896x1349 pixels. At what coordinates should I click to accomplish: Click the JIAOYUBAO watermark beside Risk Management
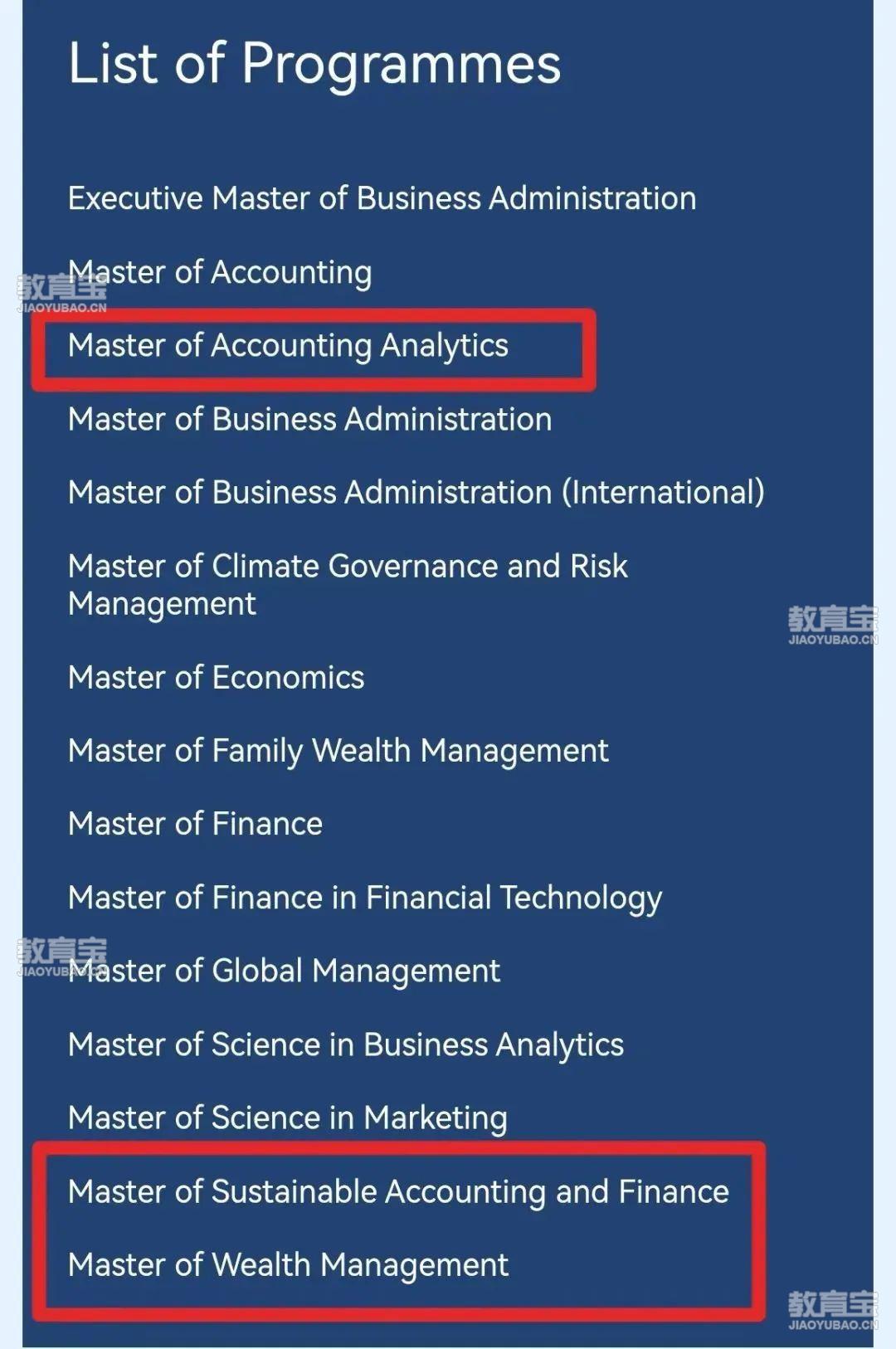click(x=832, y=626)
